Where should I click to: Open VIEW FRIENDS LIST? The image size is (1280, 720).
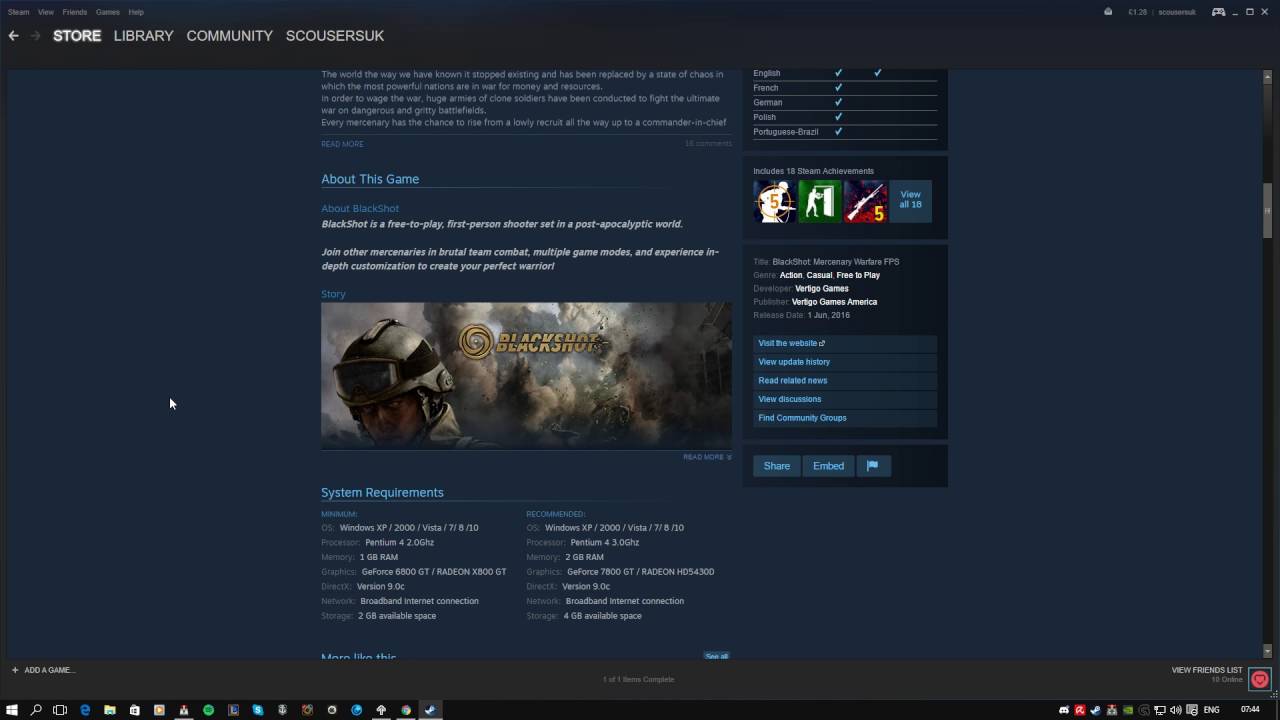pos(1207,670)
